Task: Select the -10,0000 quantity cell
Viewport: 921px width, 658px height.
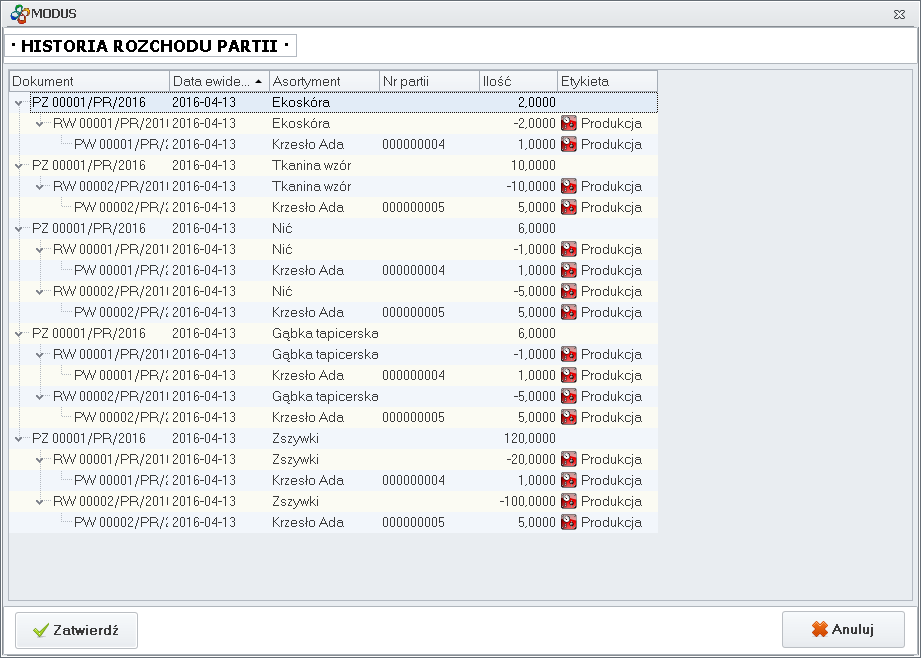Action: [518, 186]
